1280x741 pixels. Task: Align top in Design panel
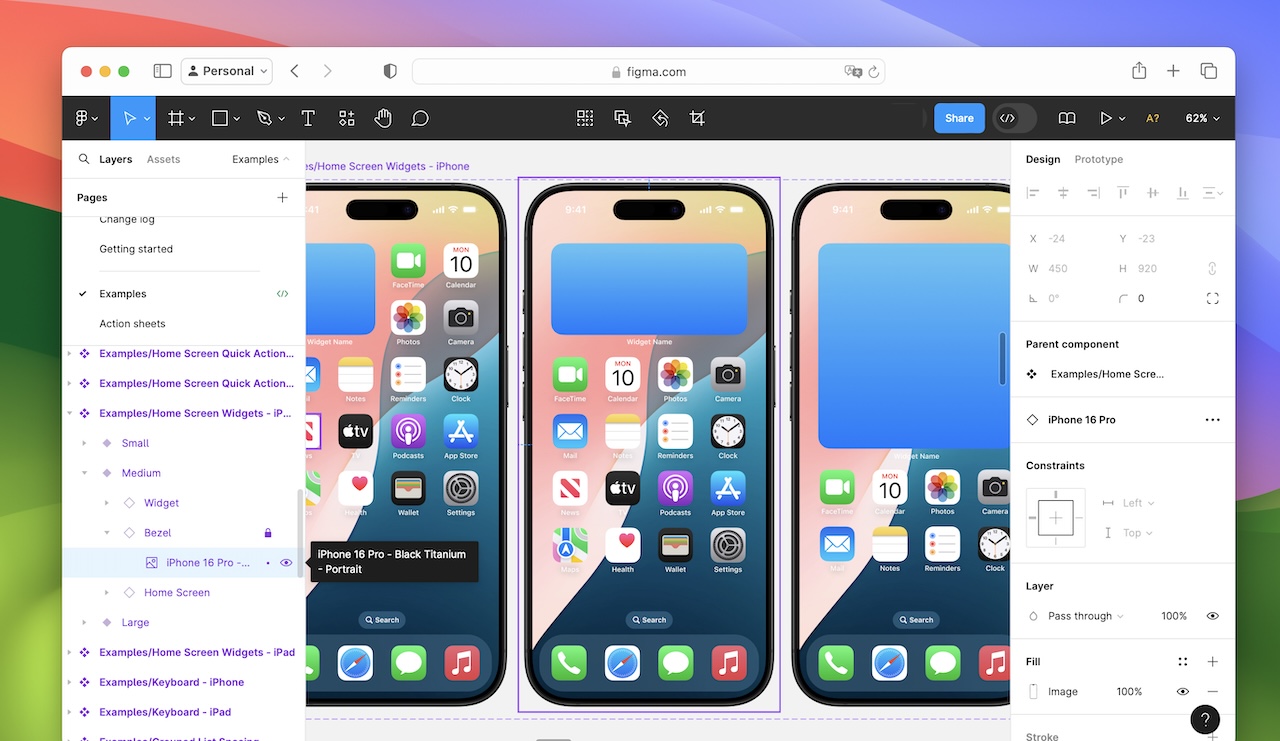(1123, 193)
